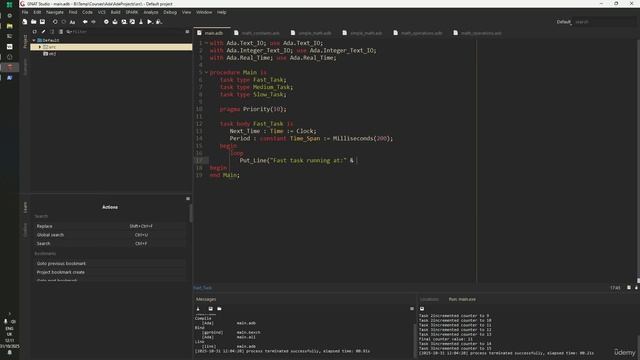Open the Build menu

[x=116, y=12]
